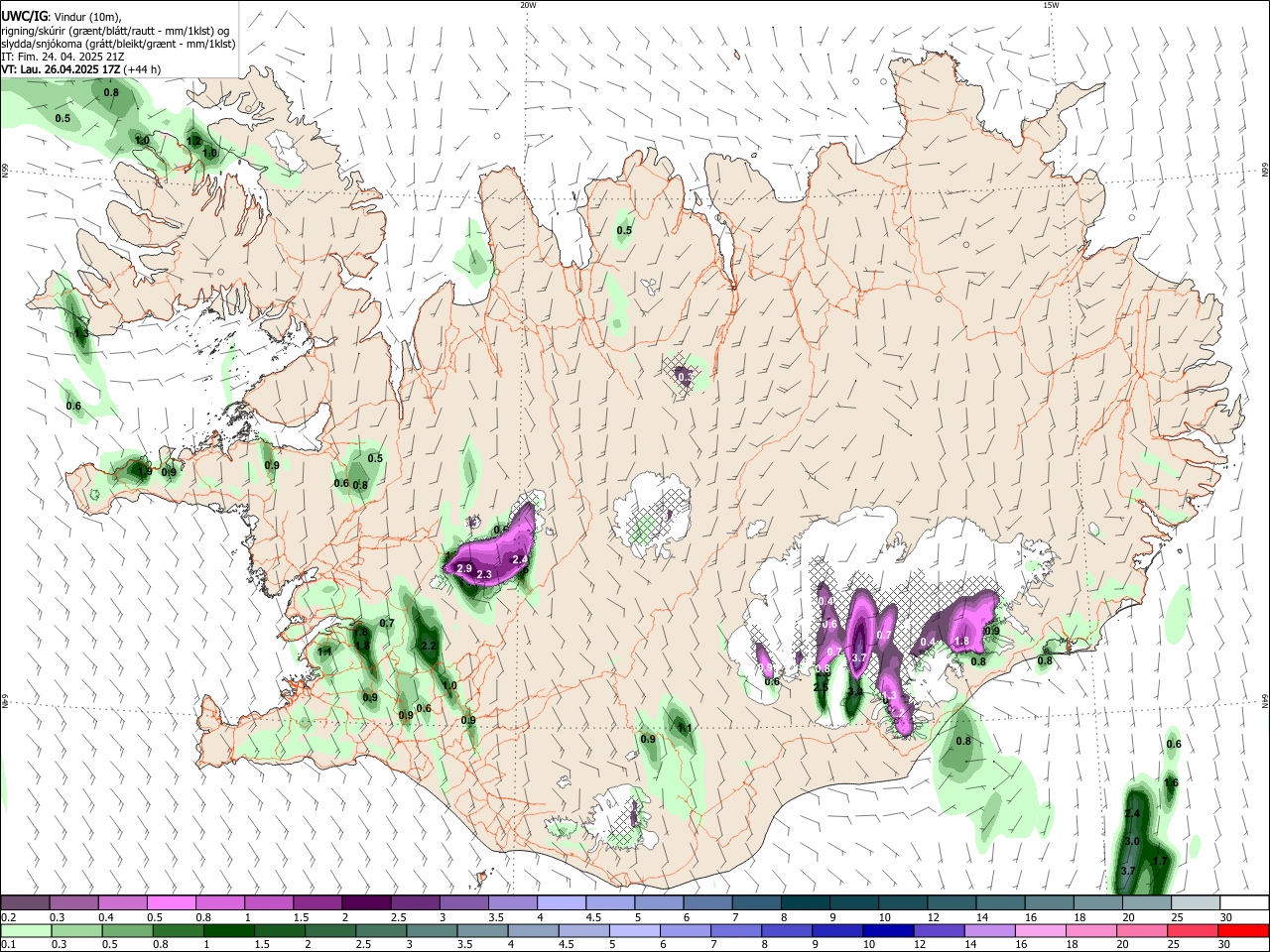Click the 3.0 rain value offshore

1132,841
